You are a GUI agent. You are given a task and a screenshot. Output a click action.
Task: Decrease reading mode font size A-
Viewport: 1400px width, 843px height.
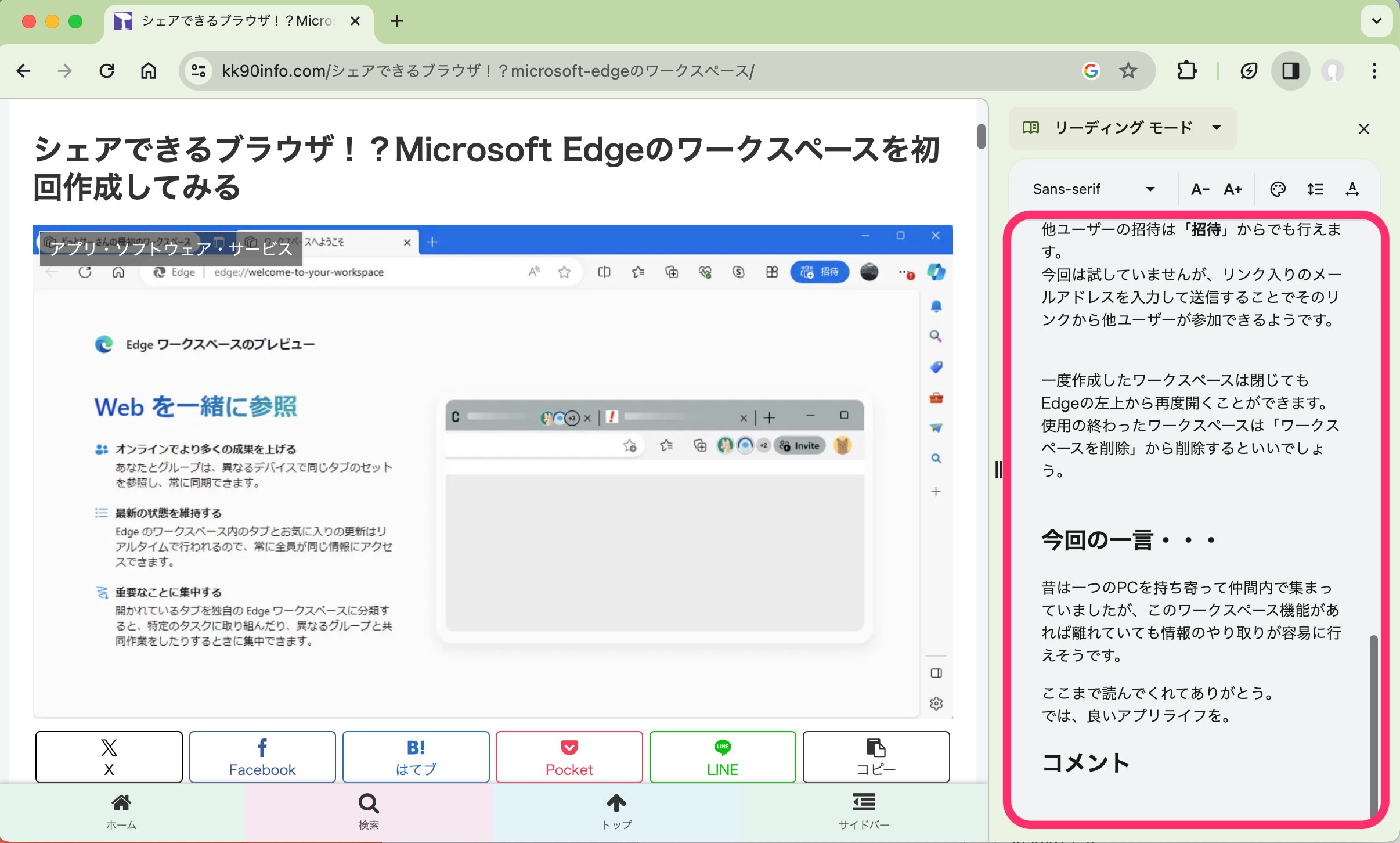tap(1200, 189)
